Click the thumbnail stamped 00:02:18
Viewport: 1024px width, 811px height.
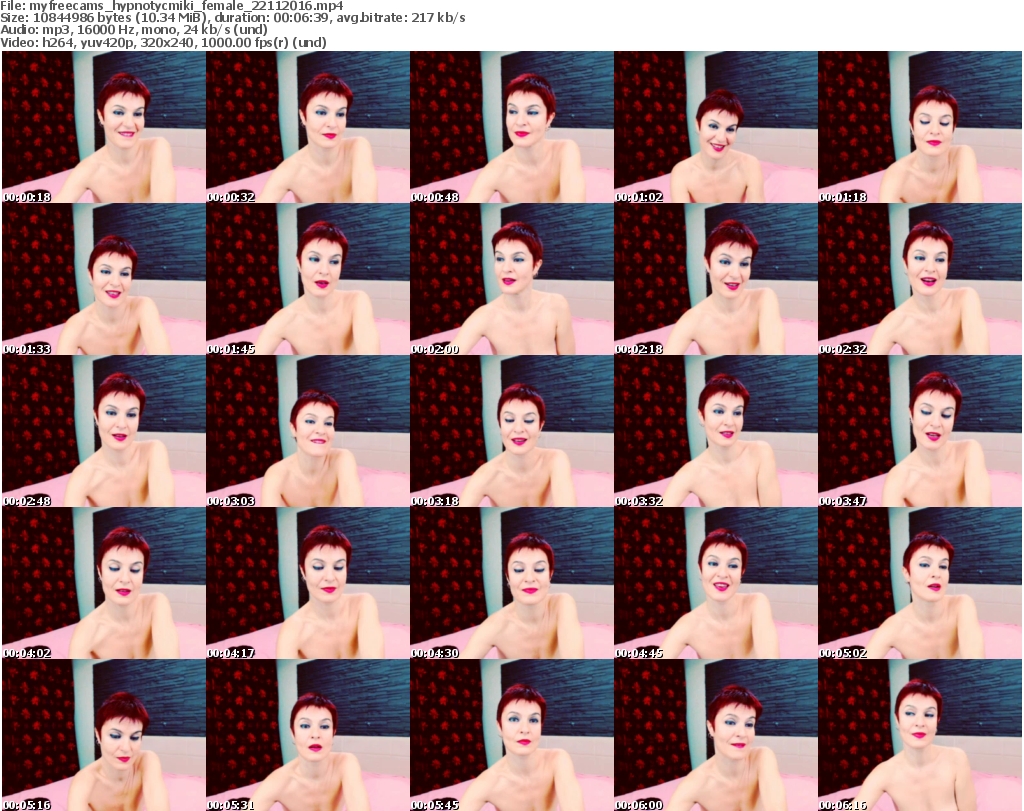(x=715, y=279)
